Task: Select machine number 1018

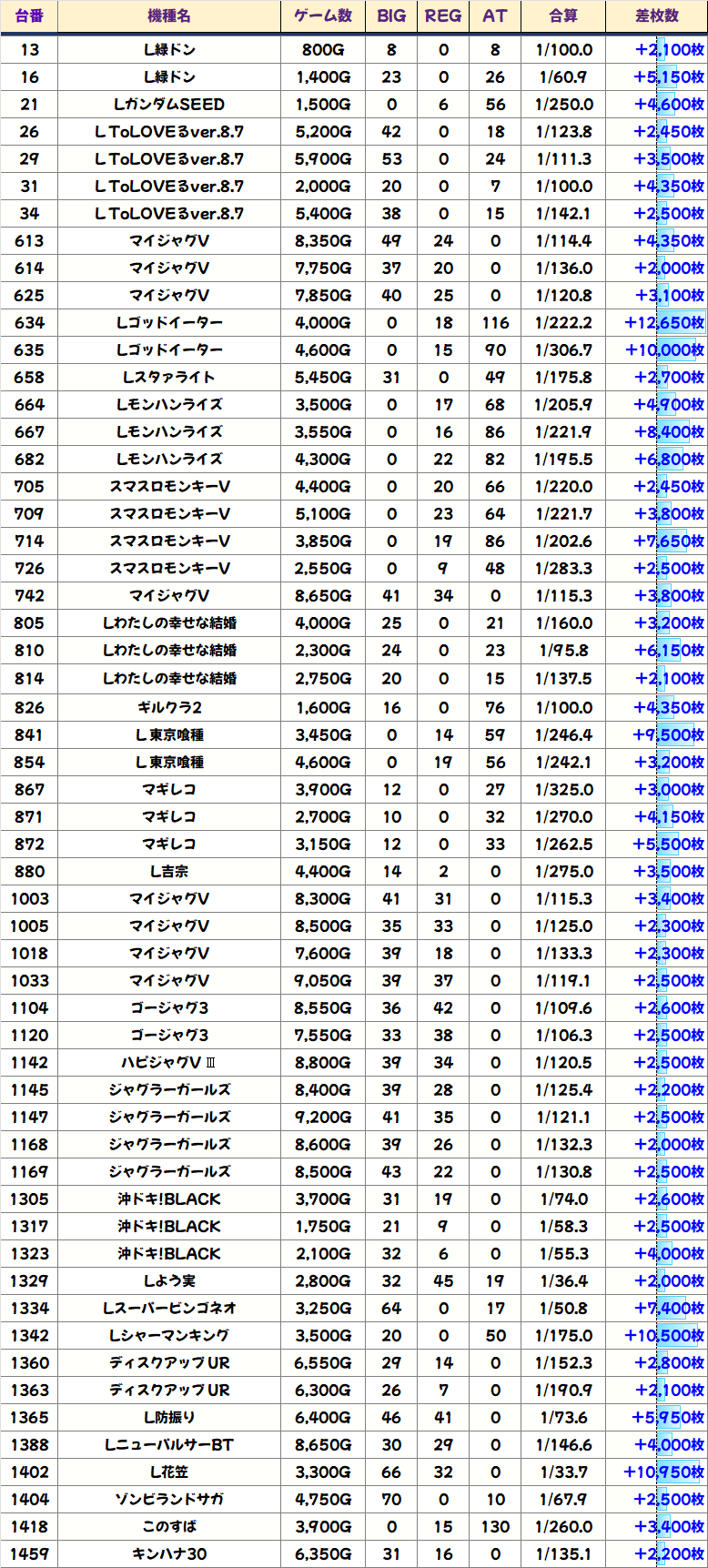Action: [x=29, y=954]
